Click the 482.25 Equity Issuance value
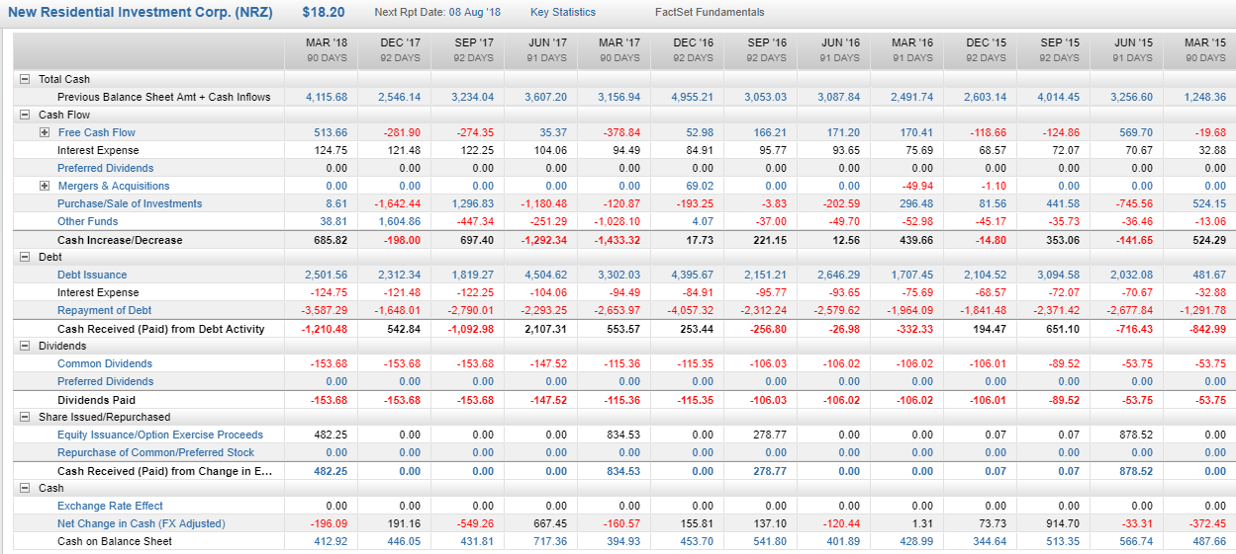 [330, 435]
